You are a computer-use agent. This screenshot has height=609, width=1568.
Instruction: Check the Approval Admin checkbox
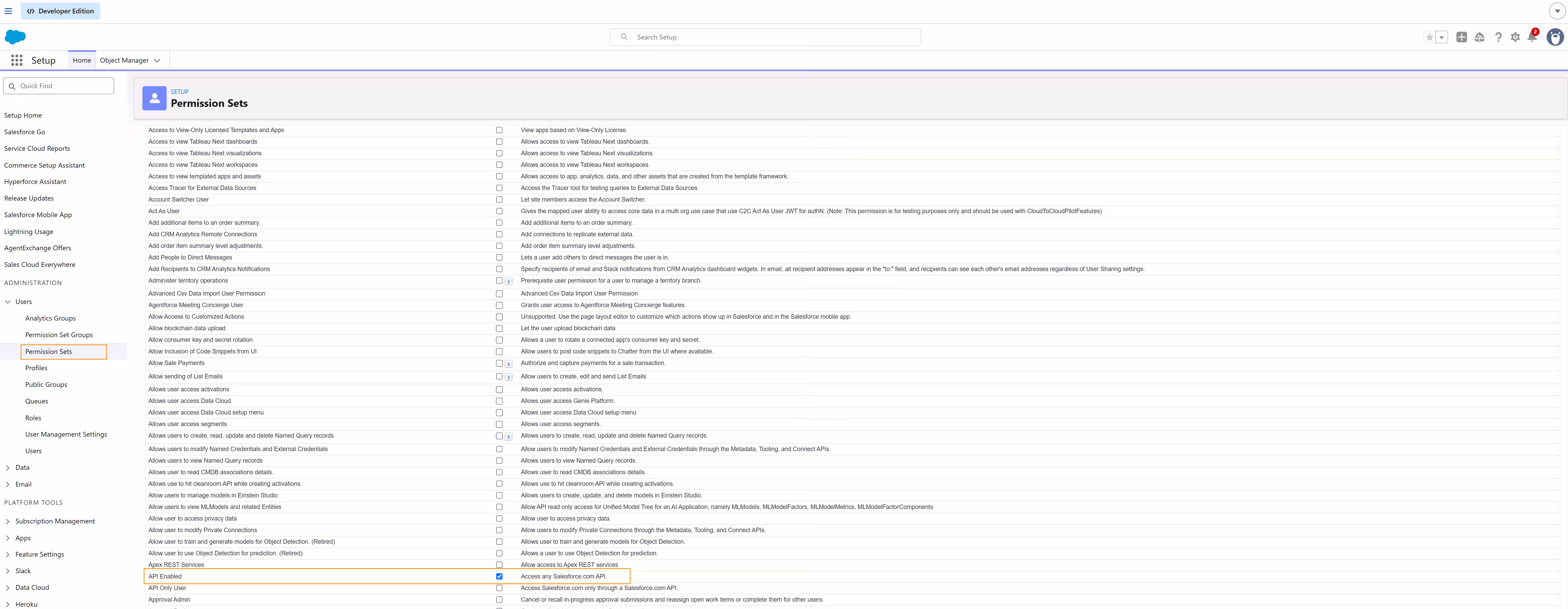(499, 599)
